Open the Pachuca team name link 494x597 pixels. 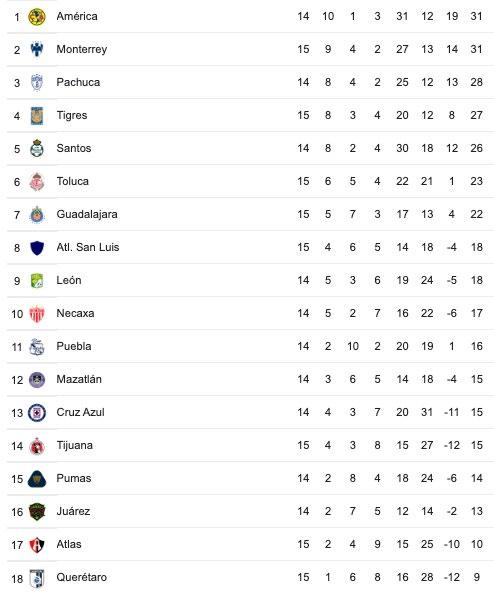[78, 82]
